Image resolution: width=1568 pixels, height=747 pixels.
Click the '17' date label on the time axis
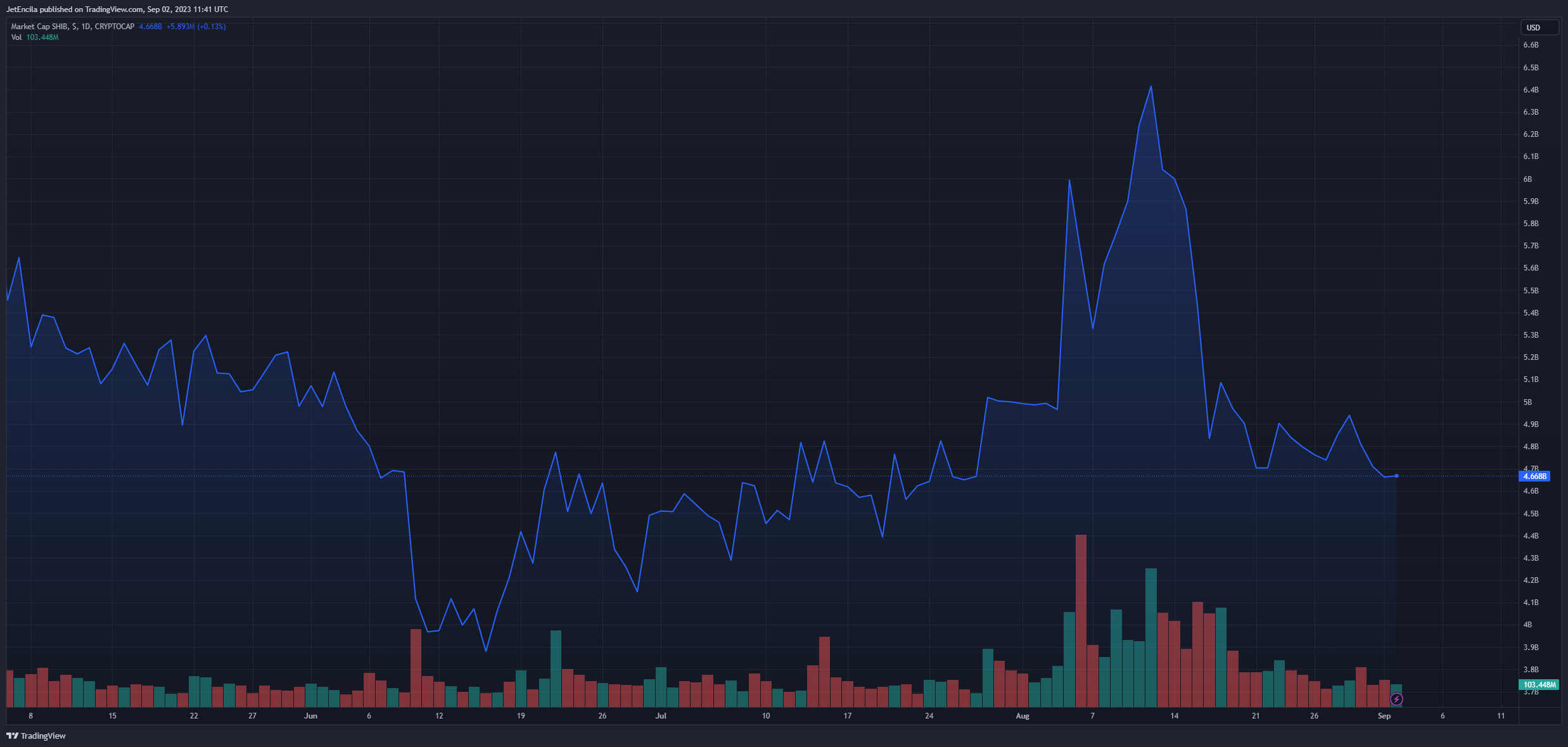pos(848,716)
